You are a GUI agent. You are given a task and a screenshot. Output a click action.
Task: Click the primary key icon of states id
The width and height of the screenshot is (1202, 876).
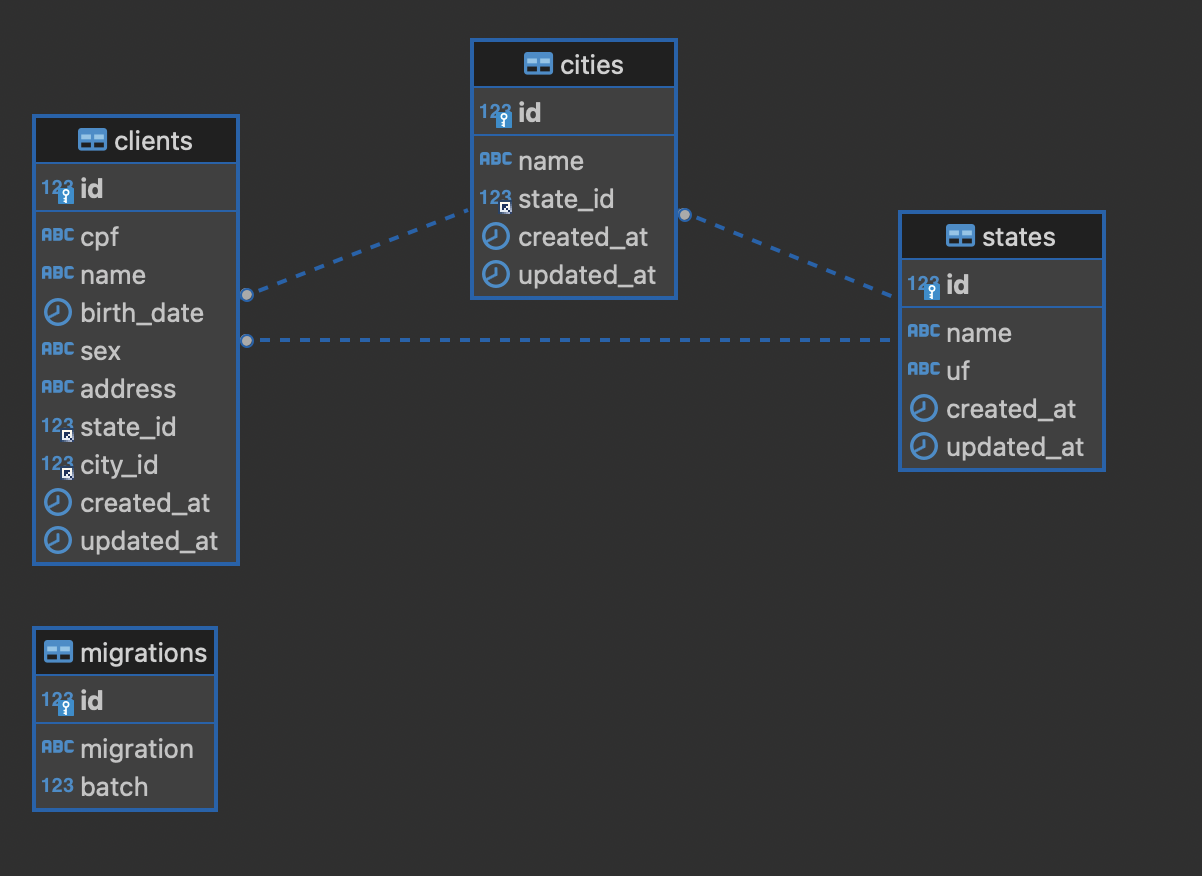point(924,285)
